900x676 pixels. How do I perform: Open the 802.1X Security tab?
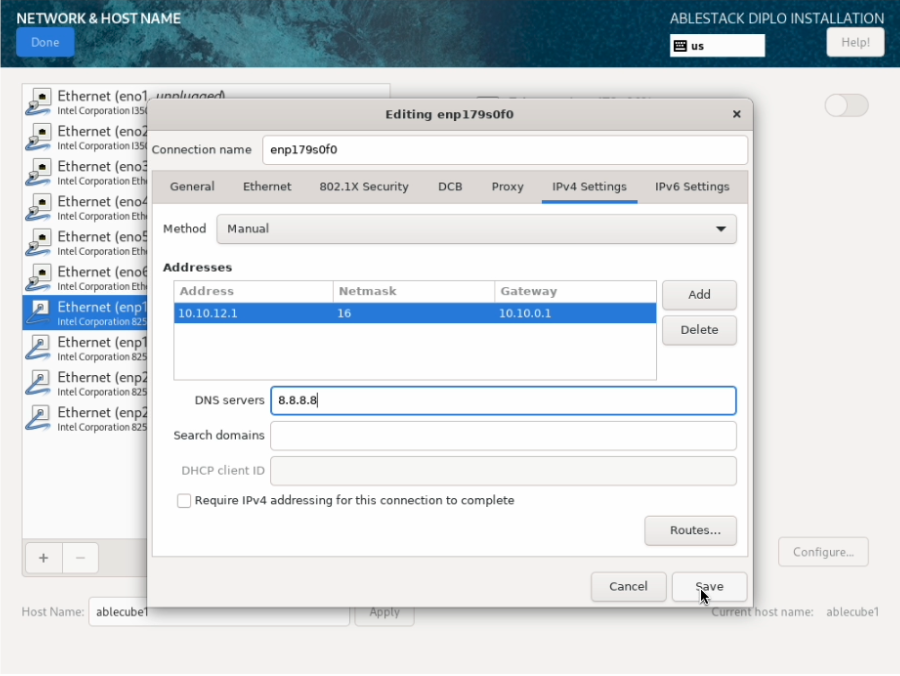(x=364, y=187)
